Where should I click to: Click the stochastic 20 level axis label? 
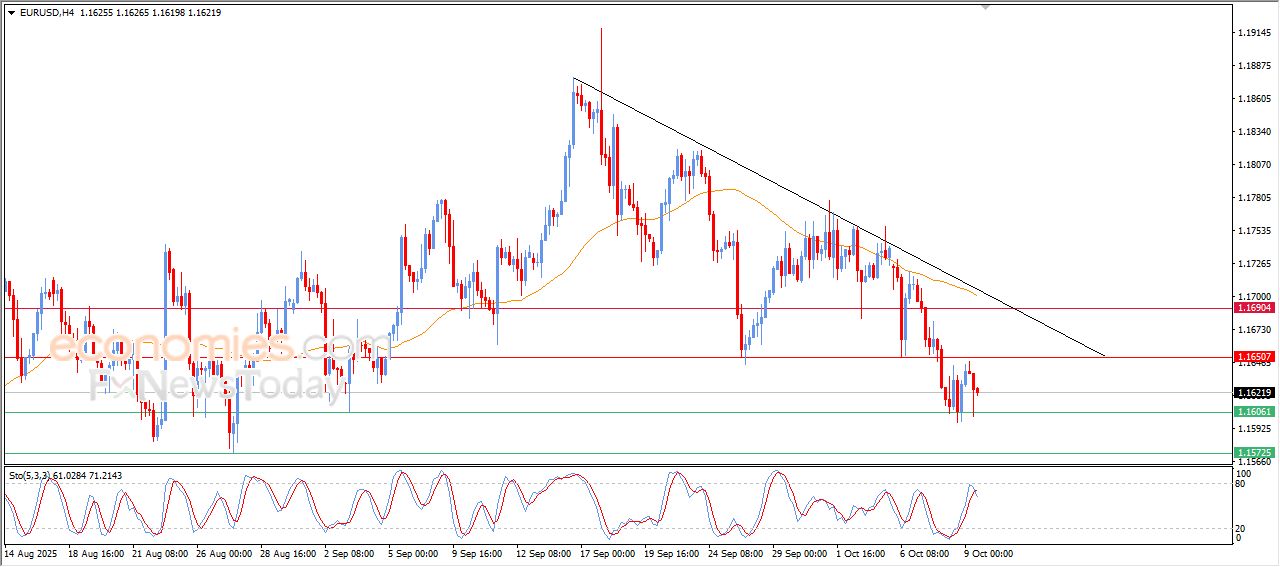[1241, 528]
